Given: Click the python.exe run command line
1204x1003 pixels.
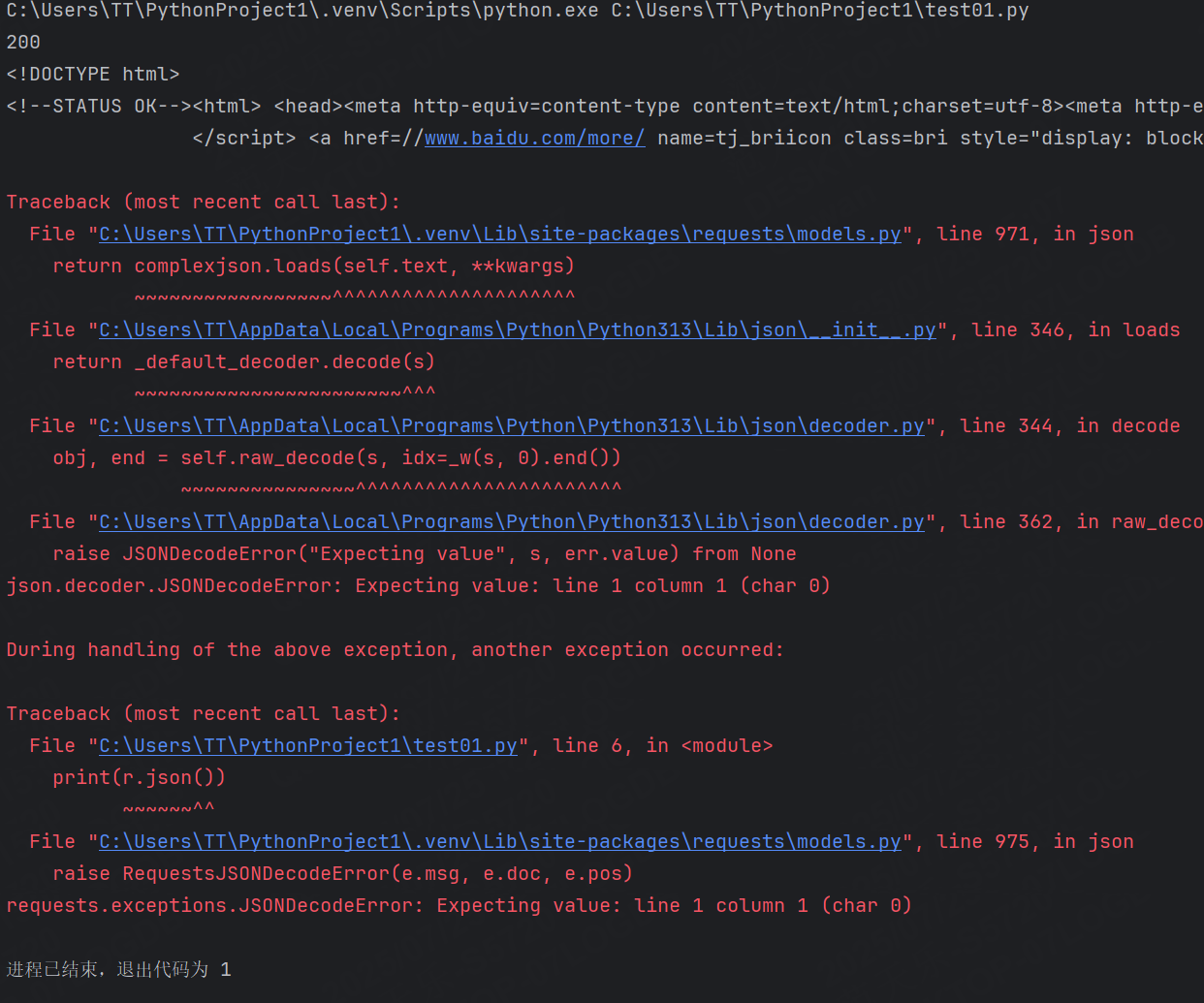Looking at the screenshot, I should pyautogui.click(x=518, y=11).
